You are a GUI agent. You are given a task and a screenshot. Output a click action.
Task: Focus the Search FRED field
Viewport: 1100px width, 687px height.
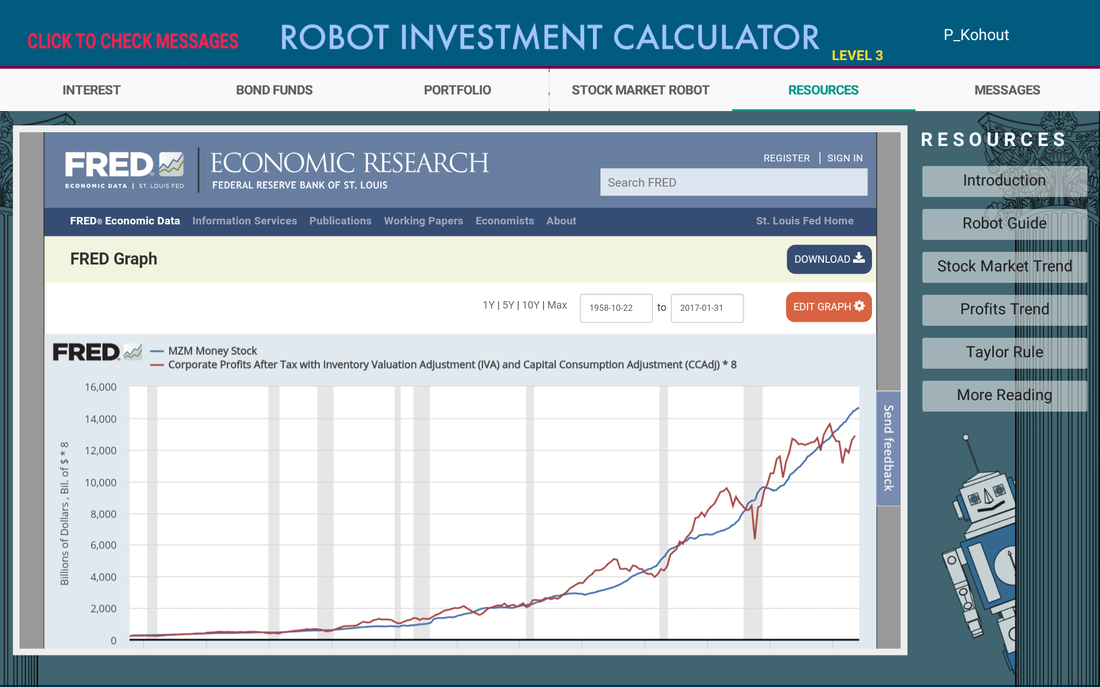(x=734, y=182)
